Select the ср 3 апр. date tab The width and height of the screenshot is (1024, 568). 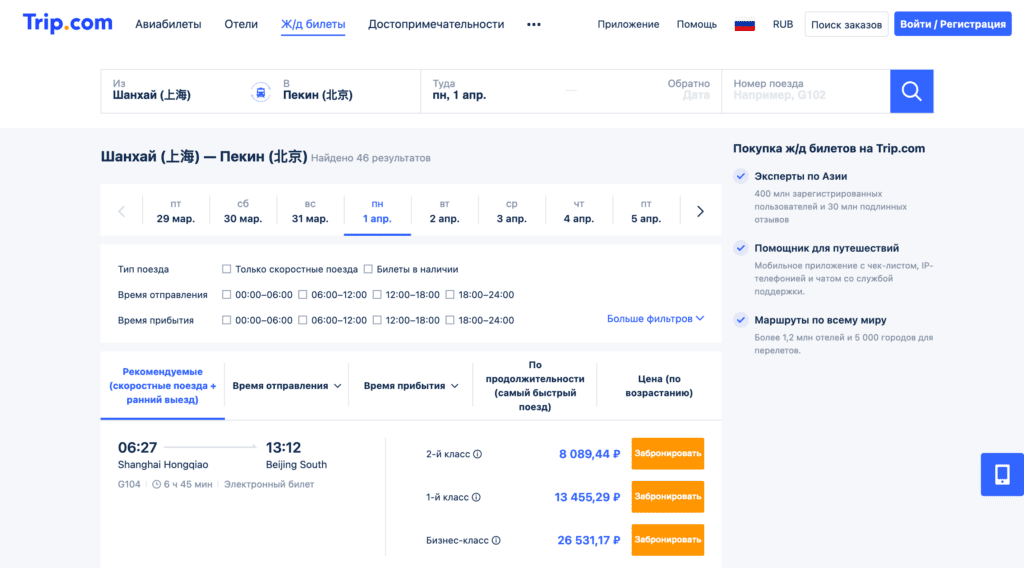tap(511, 212)
